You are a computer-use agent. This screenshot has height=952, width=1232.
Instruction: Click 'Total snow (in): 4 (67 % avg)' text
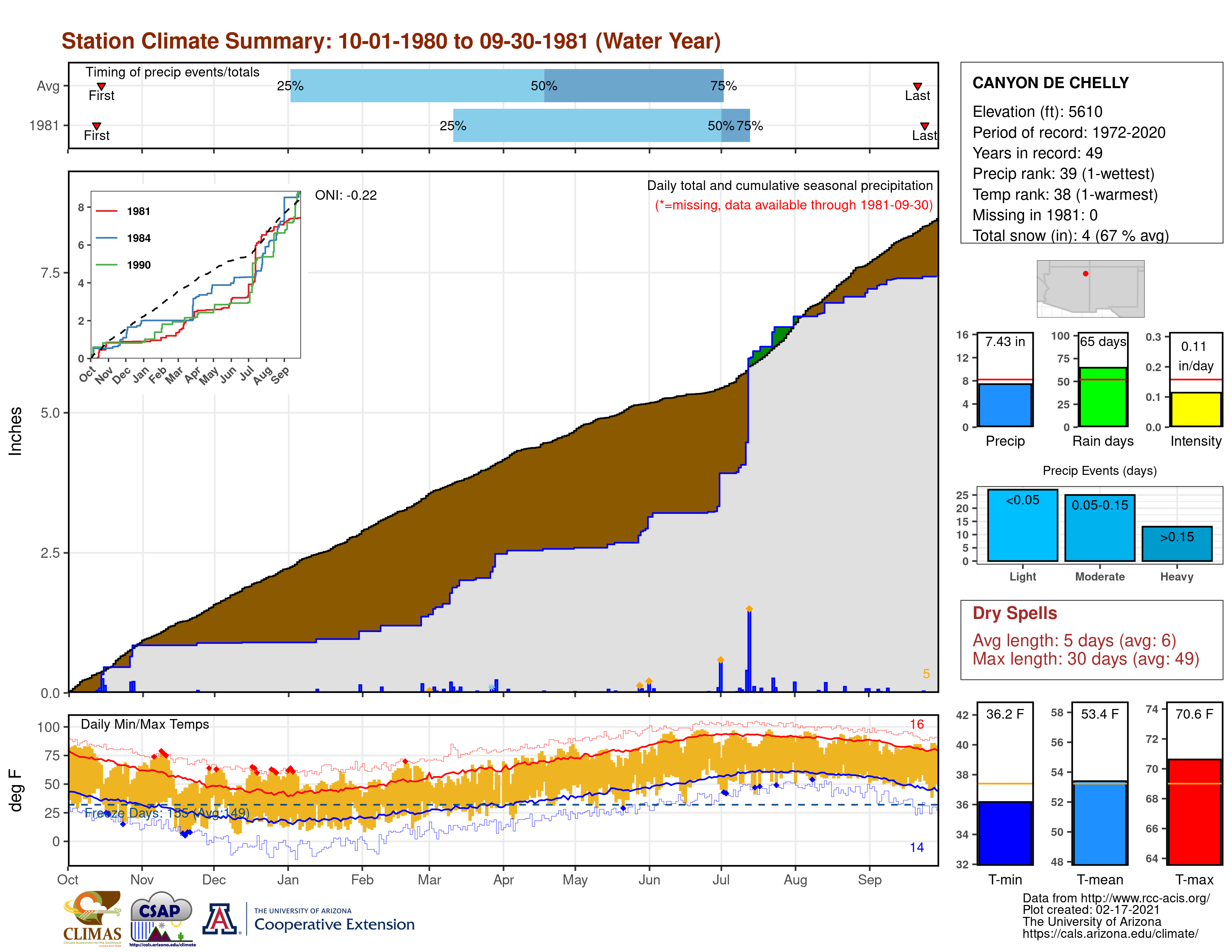click(x=1071, y=236)
